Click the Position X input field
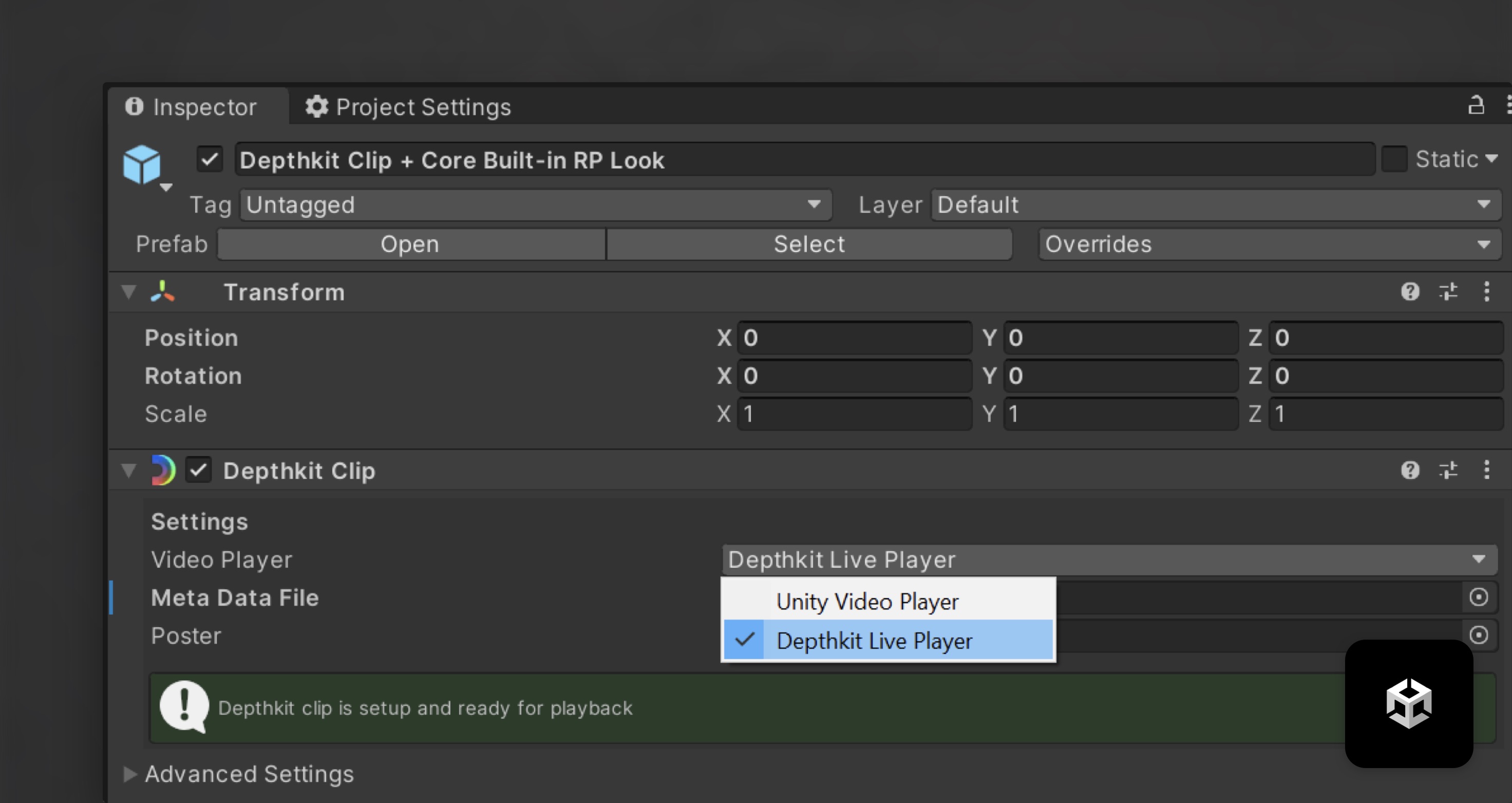Viewport: 1512px width, 803px height. click(854, 338)
